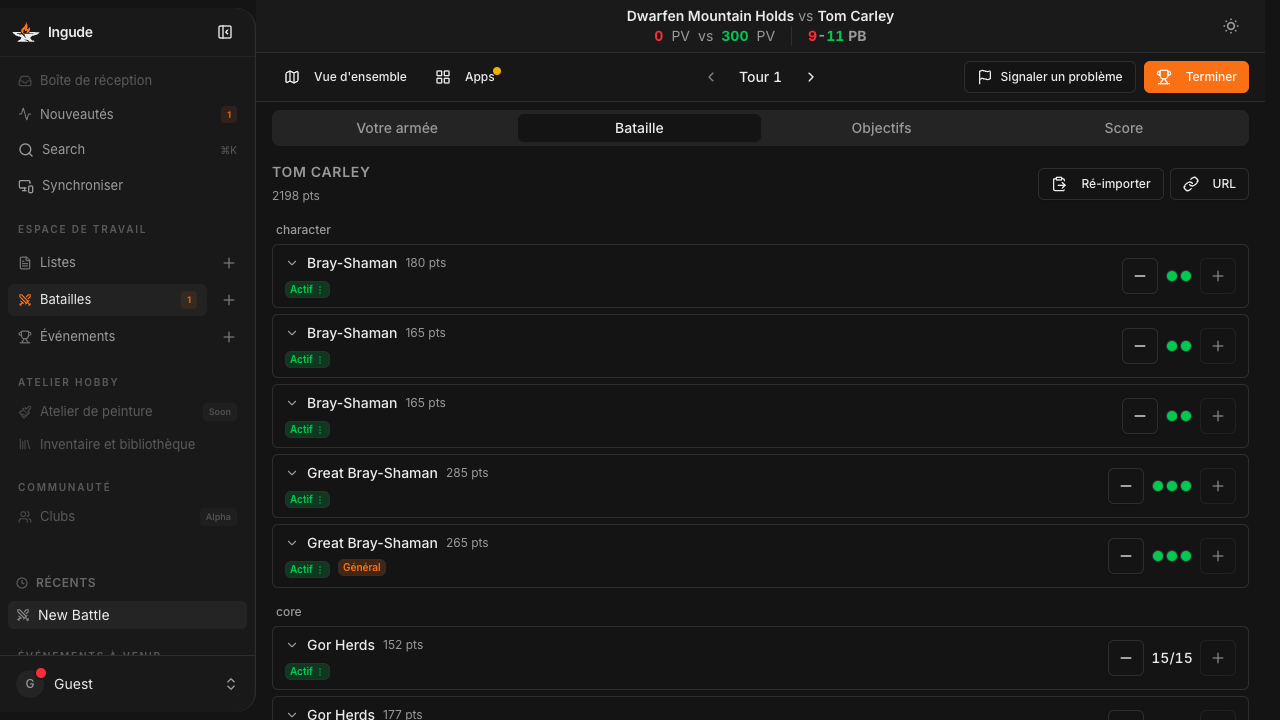
Task: Decrease wounds on 180 pts Bray-Shaman
Action: point(1140,276)
